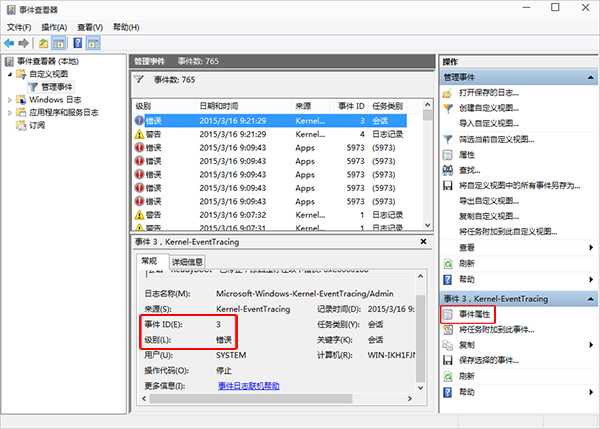Switch to the 详细信息 tab
The height and width of the screenshot is (429, 600).
coord(187,262)
